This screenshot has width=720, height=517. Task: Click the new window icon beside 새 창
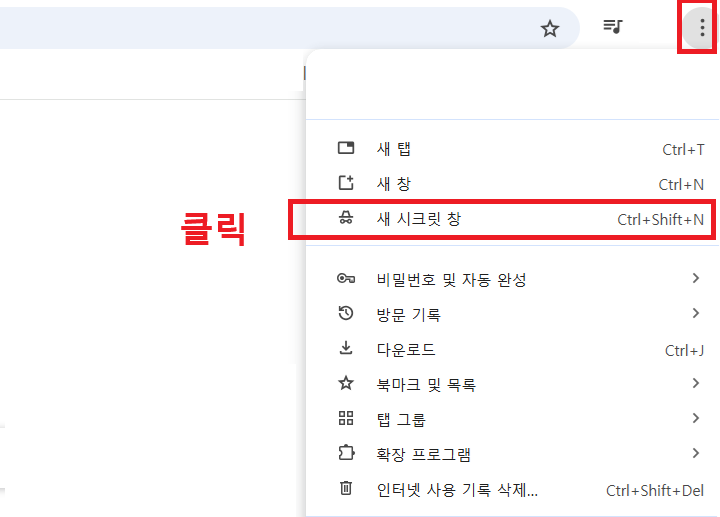(346, 183)
